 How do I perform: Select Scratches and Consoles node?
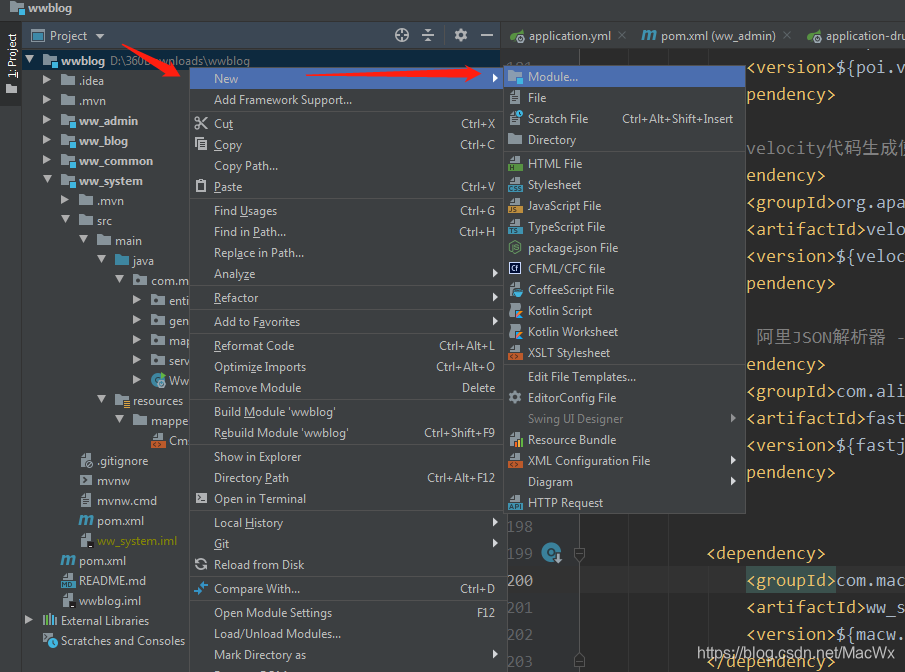coord(123,641)
